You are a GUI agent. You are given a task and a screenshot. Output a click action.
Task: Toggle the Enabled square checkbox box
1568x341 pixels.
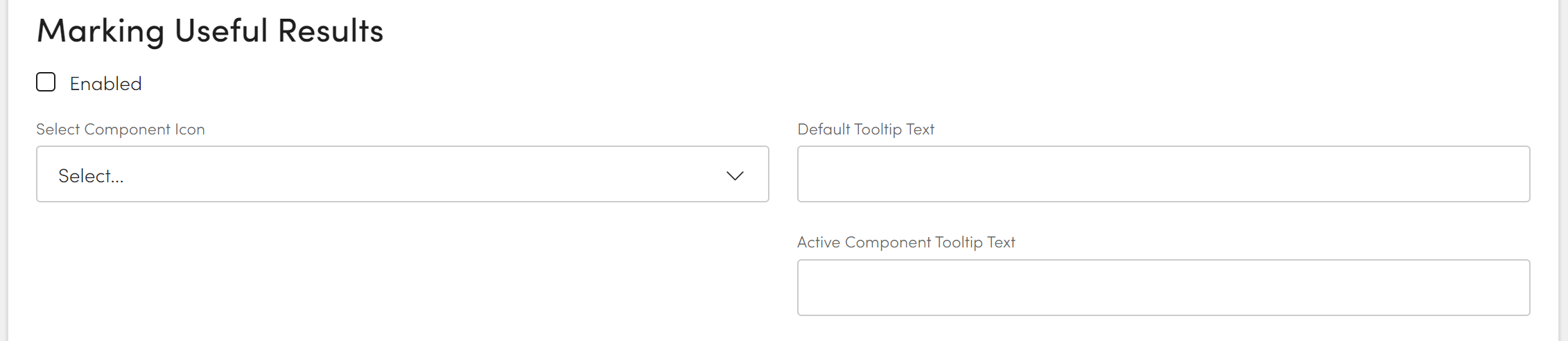46,82
